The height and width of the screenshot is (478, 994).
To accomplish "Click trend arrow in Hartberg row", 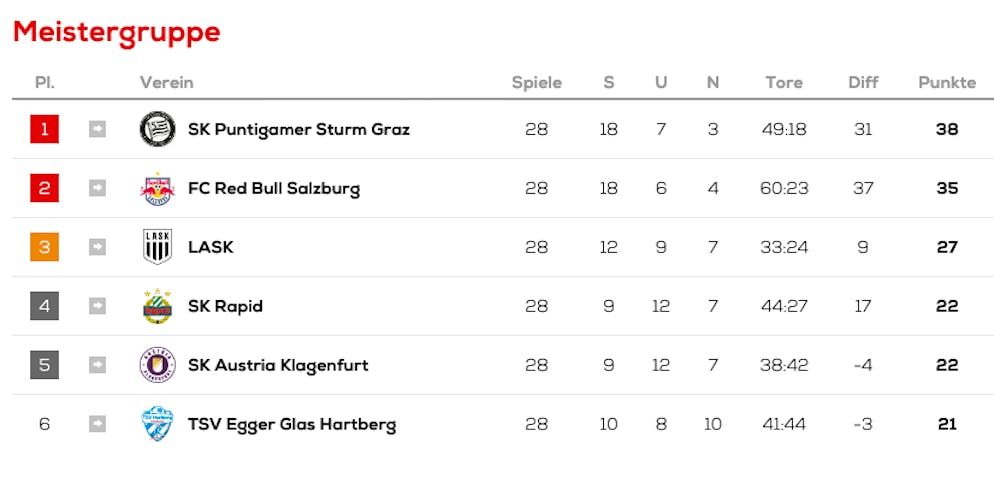I will click(97, 424).
